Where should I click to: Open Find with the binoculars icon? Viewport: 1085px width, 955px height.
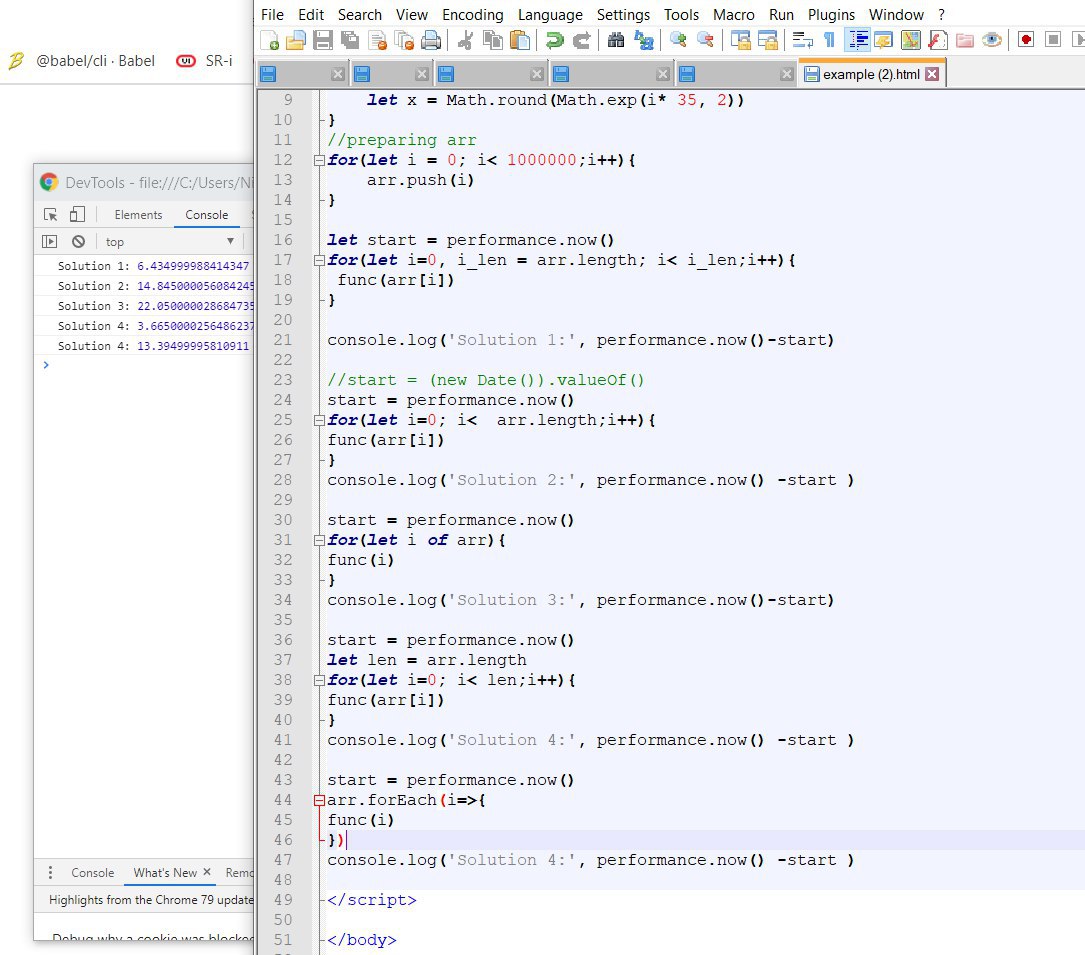616,41
